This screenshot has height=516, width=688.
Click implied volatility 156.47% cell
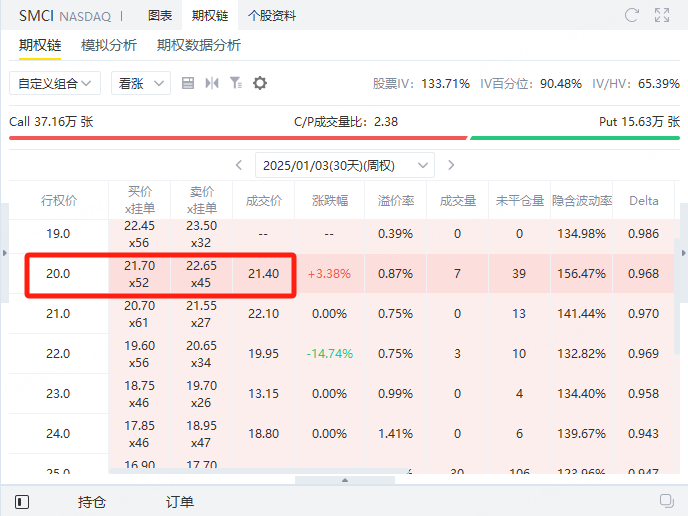(581, 274)
